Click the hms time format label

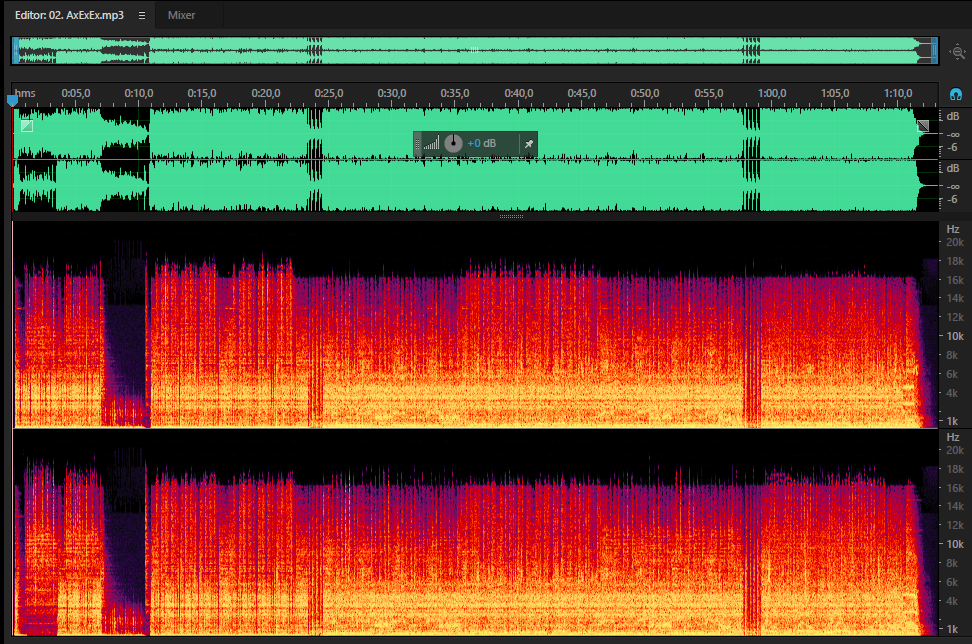point(25,93)
